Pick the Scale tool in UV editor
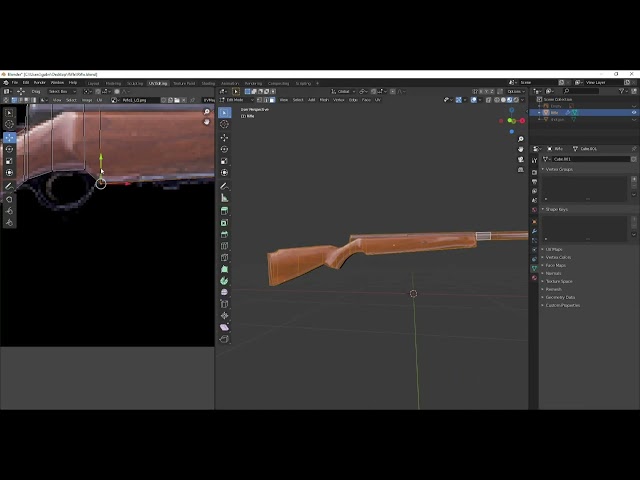The width and height of the screenshot is (640, 480). [x=9, y=161]
